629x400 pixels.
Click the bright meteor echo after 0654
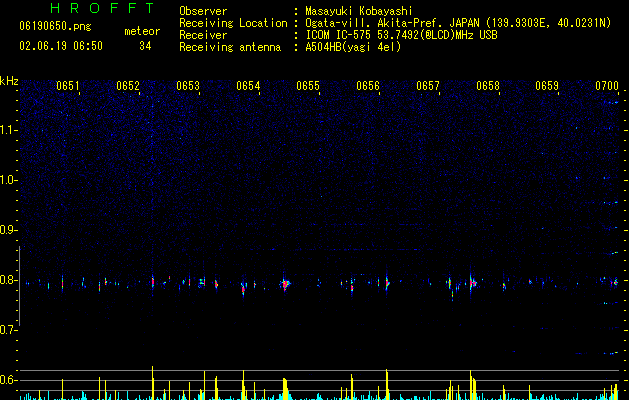285,284
